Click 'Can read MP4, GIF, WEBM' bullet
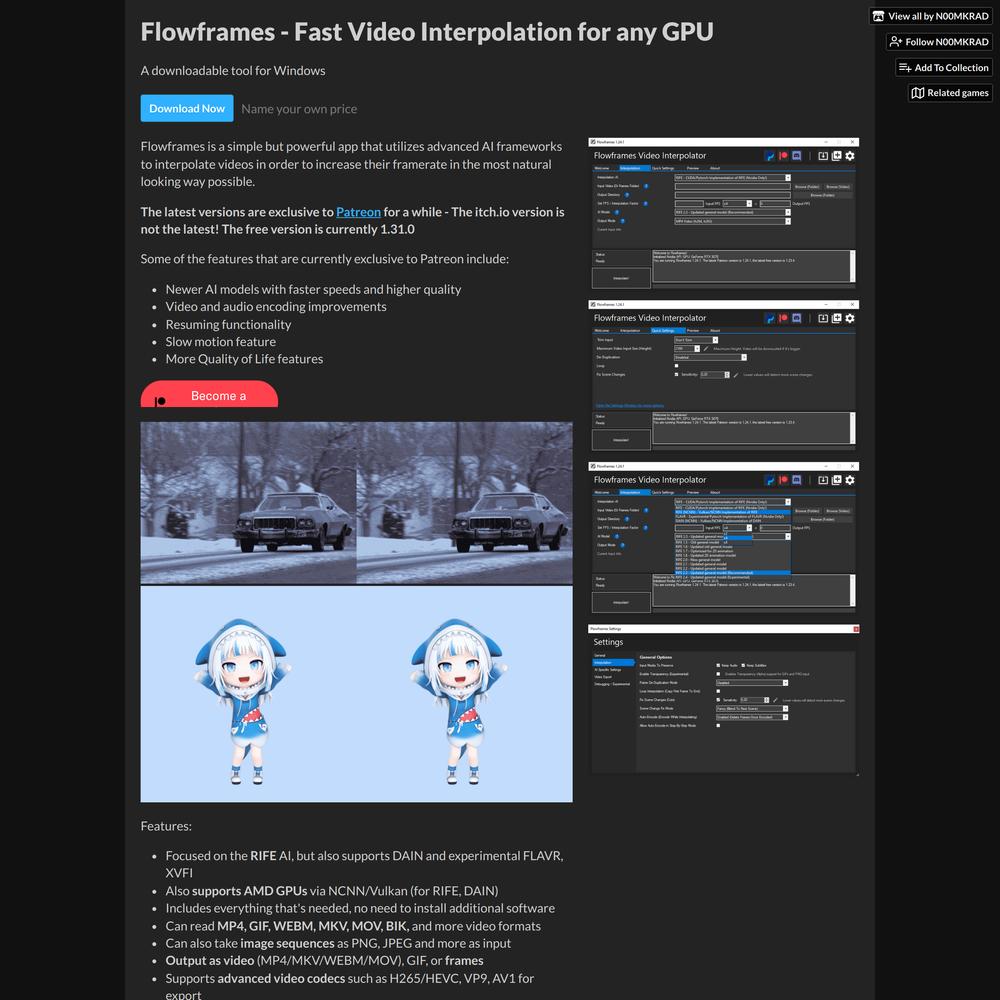 point(353,926)
